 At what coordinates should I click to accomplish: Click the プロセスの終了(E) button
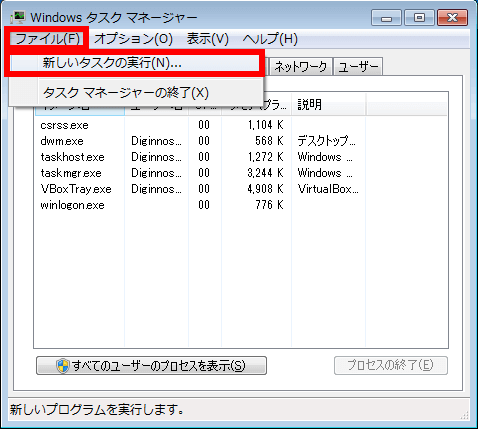(391, 365)
